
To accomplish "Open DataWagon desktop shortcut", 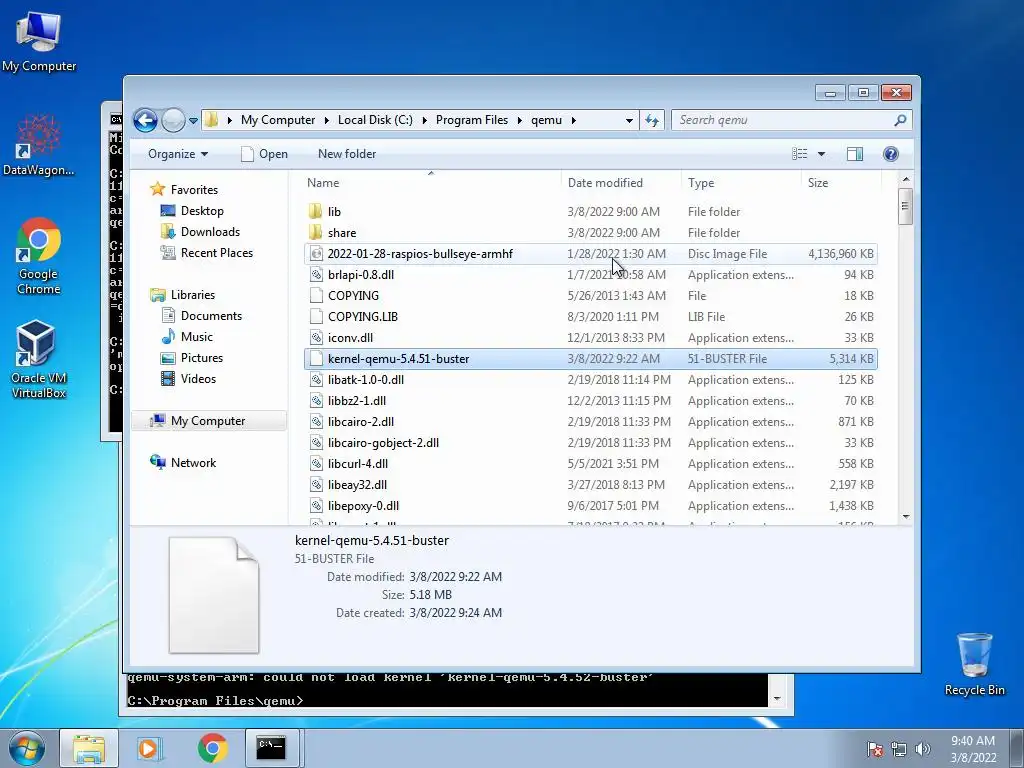I will 39,145.
